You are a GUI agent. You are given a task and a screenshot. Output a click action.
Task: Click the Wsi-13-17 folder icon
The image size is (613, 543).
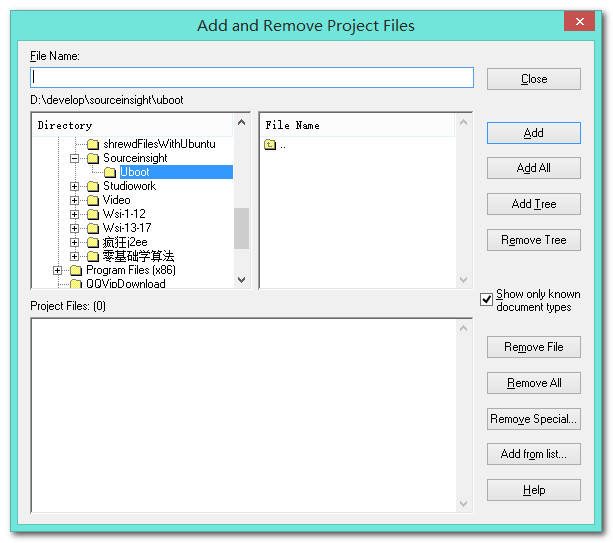coord(93,228)
